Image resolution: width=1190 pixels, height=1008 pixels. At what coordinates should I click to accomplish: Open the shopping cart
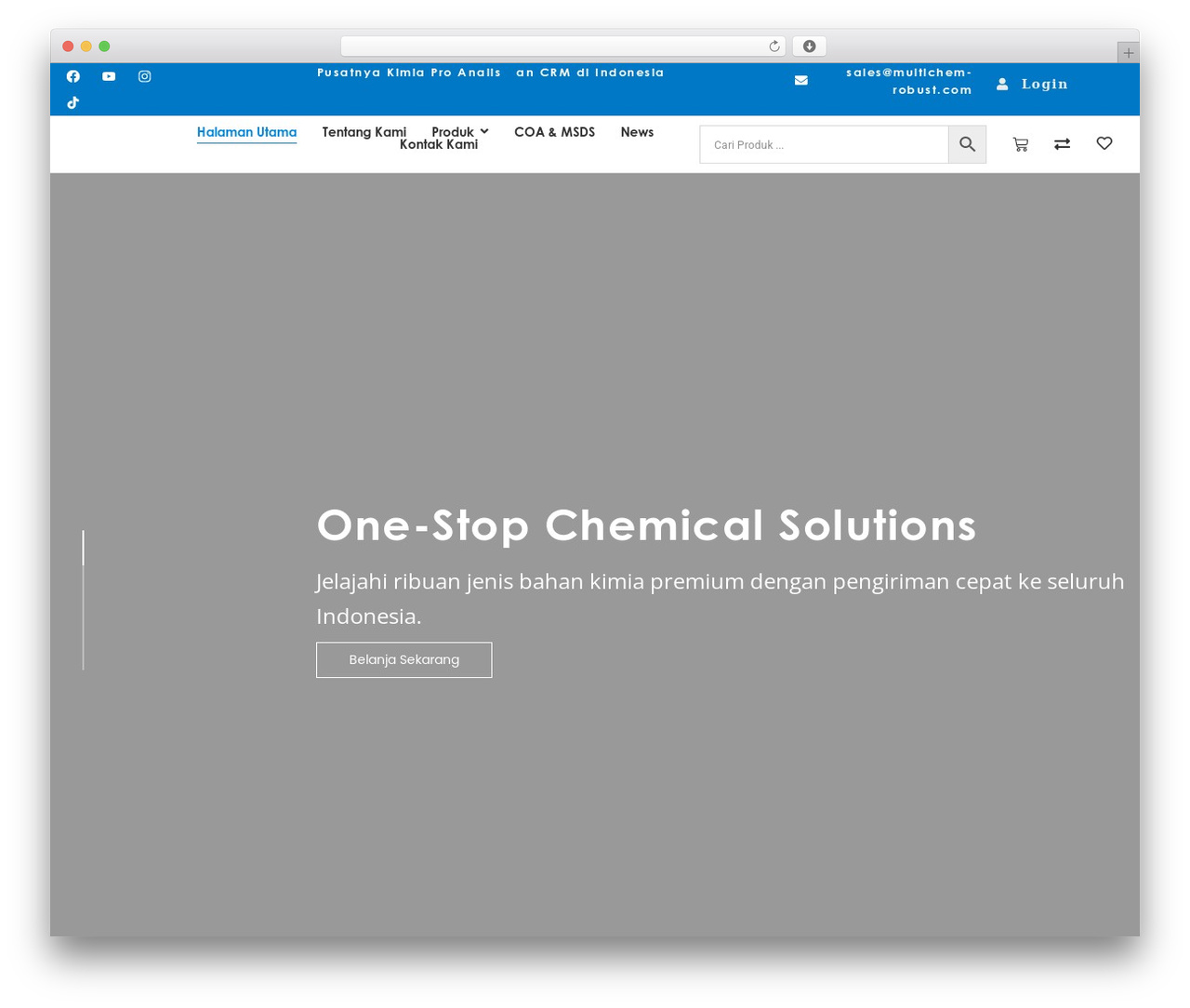coord(1021,144)
